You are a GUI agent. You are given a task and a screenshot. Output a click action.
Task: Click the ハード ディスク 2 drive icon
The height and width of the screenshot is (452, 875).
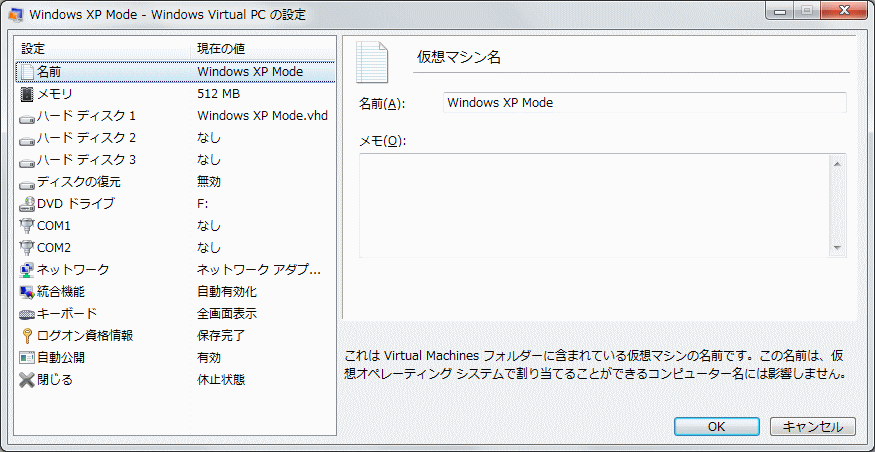coord(27,140)
